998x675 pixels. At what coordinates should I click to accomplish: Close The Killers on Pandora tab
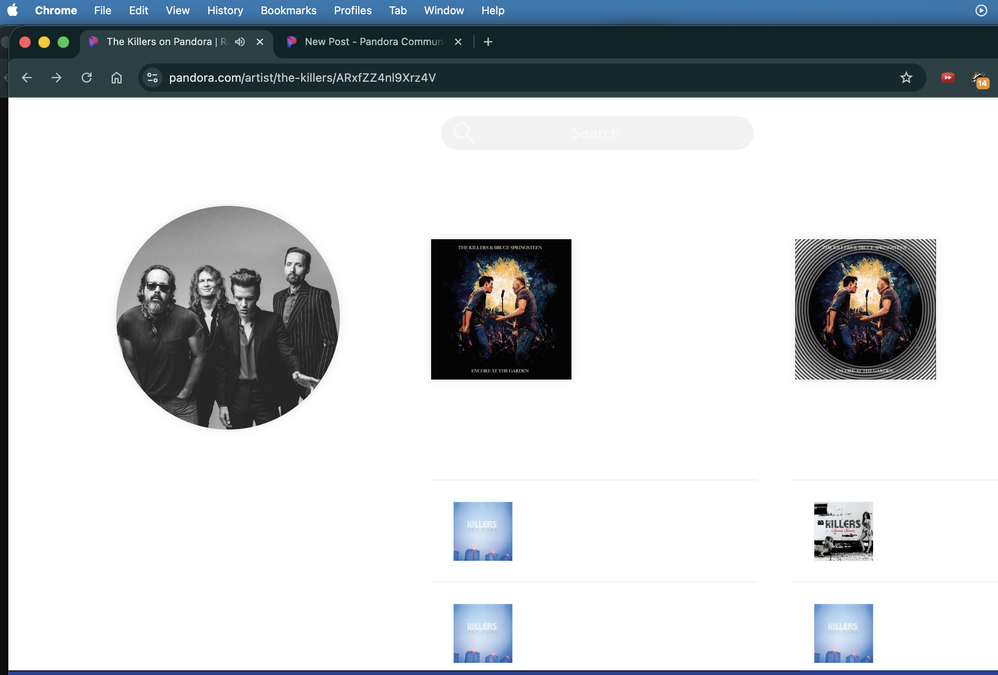pyautogui.click(x=260, y=42)
